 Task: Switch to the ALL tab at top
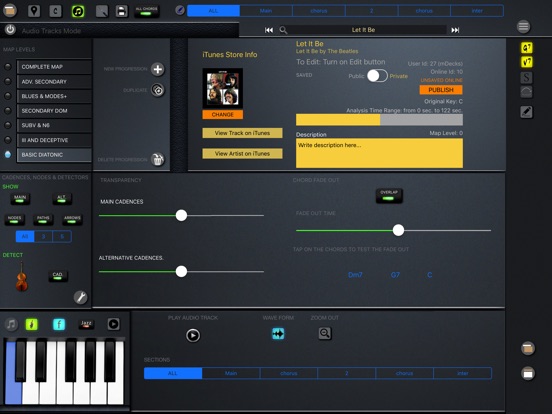tap(213, 11)
